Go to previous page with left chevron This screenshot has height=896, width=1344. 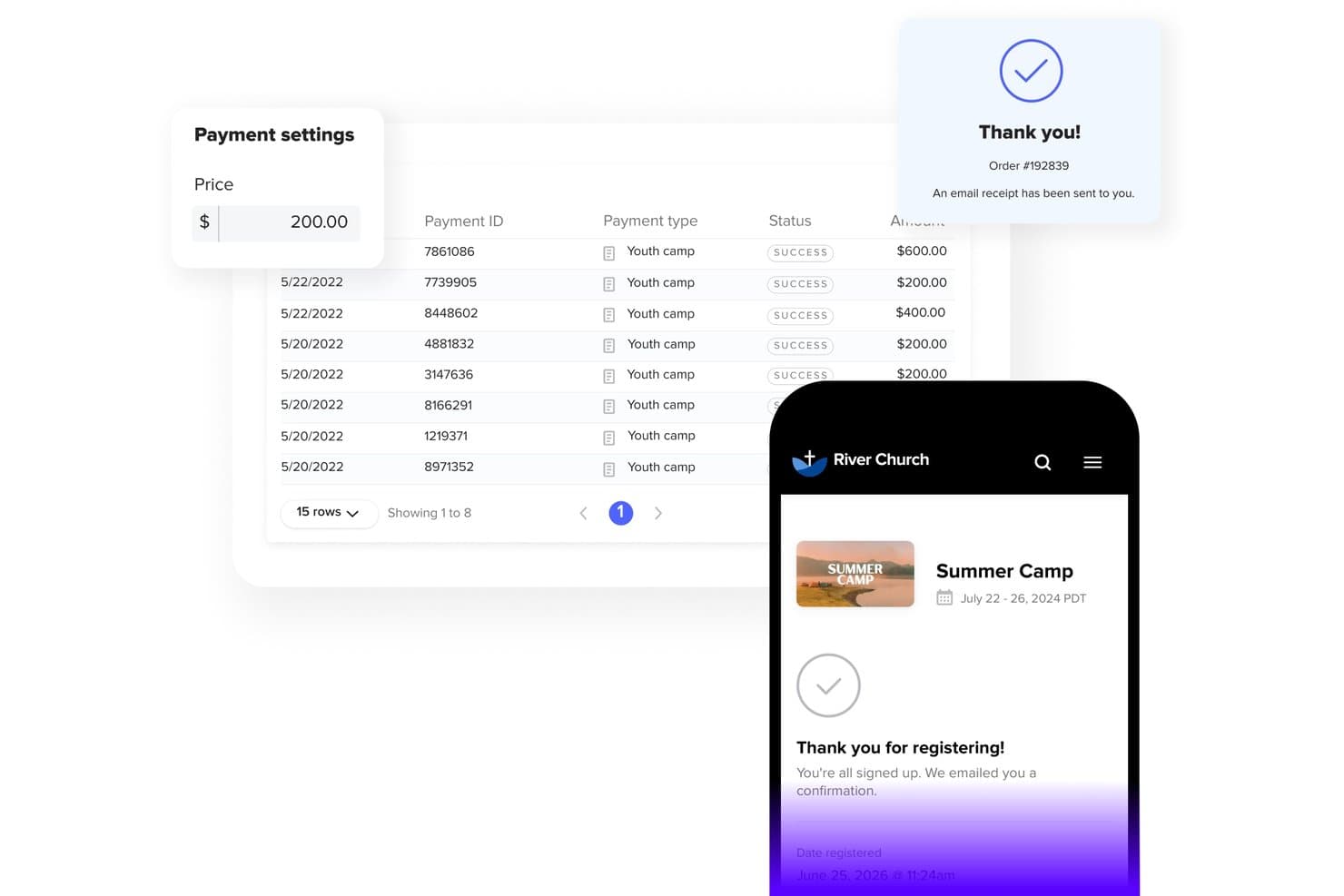[x=583, y=513]
